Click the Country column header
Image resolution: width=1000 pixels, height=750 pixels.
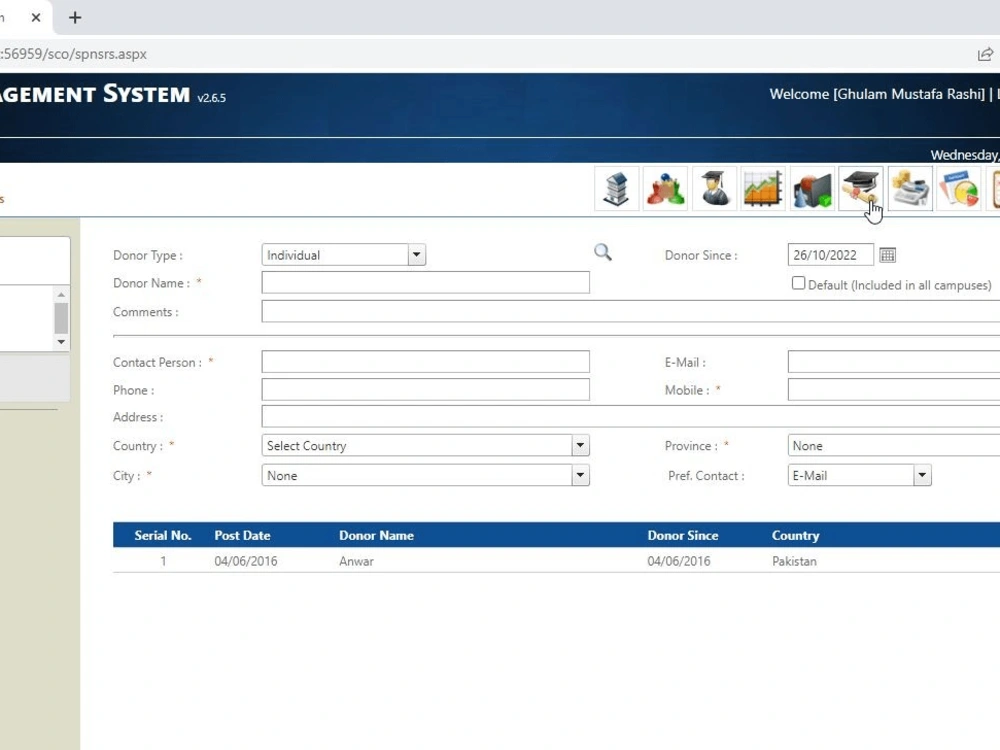[795, 536]
